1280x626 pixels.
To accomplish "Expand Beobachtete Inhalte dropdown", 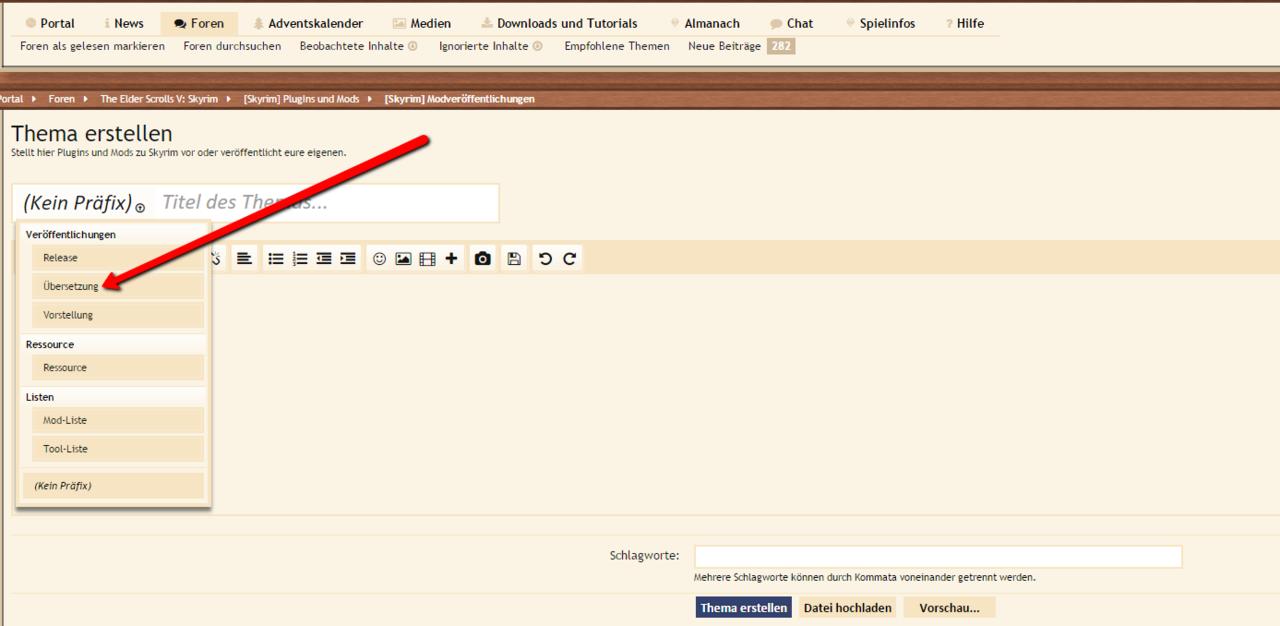I will coord(413,46).
